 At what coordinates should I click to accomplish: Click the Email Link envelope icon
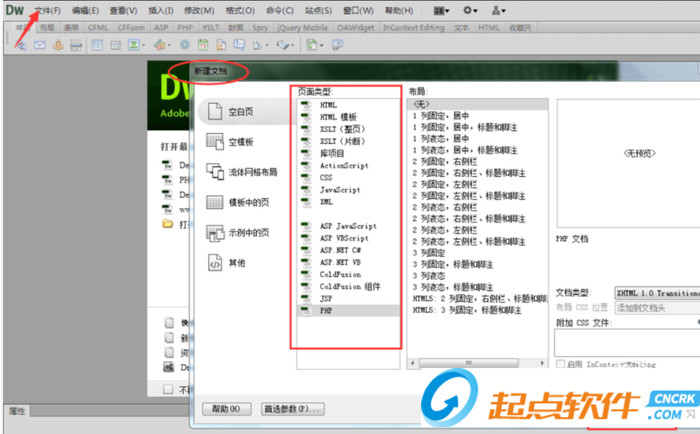click(x=40, y=45)
